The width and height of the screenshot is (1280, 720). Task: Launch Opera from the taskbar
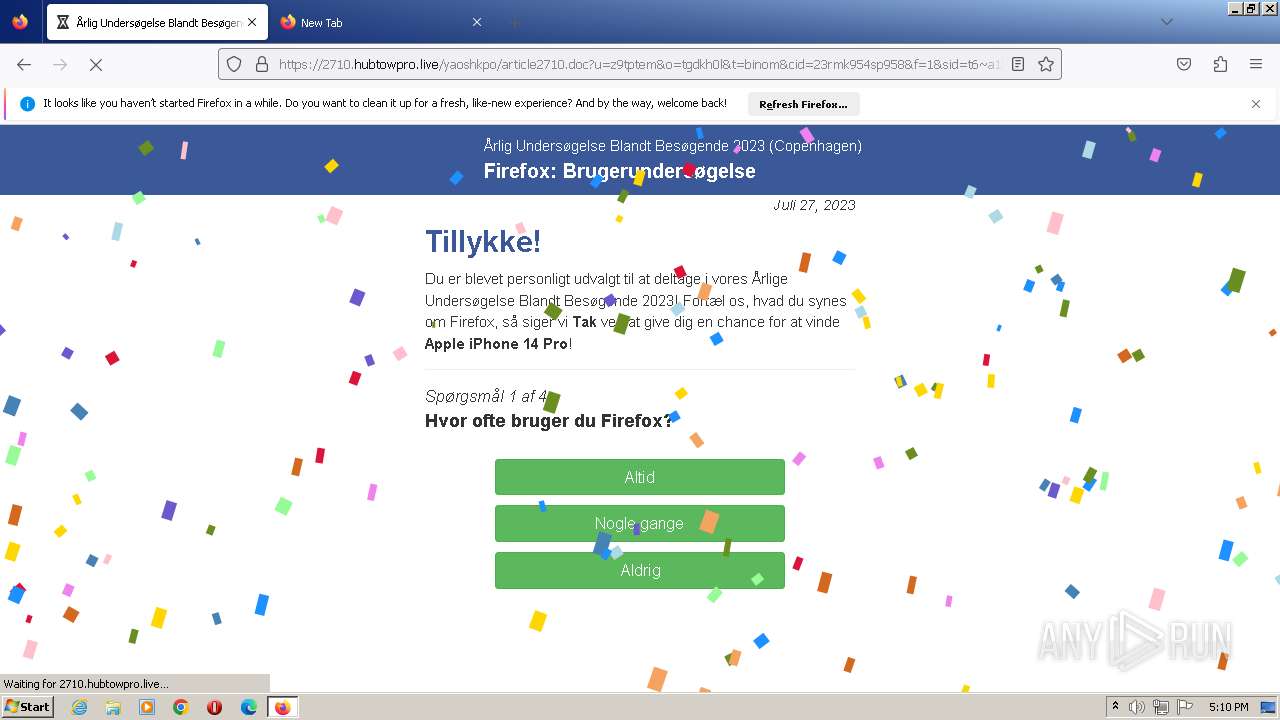click(x=214, y=707)
